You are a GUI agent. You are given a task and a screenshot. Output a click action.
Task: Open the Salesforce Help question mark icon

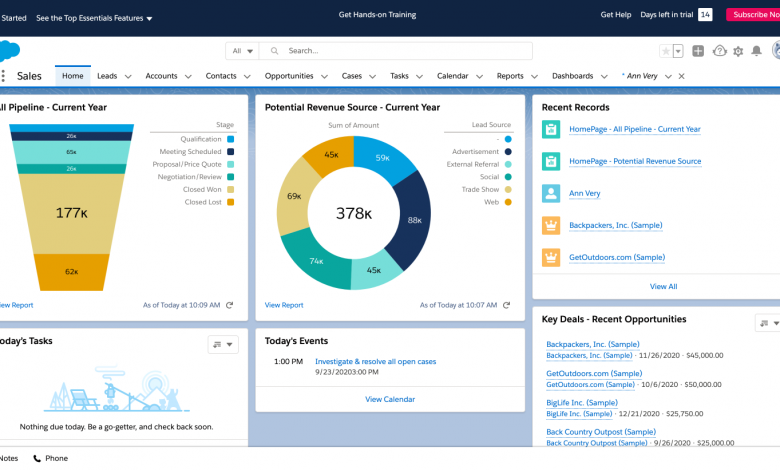(x=719, y=51)
